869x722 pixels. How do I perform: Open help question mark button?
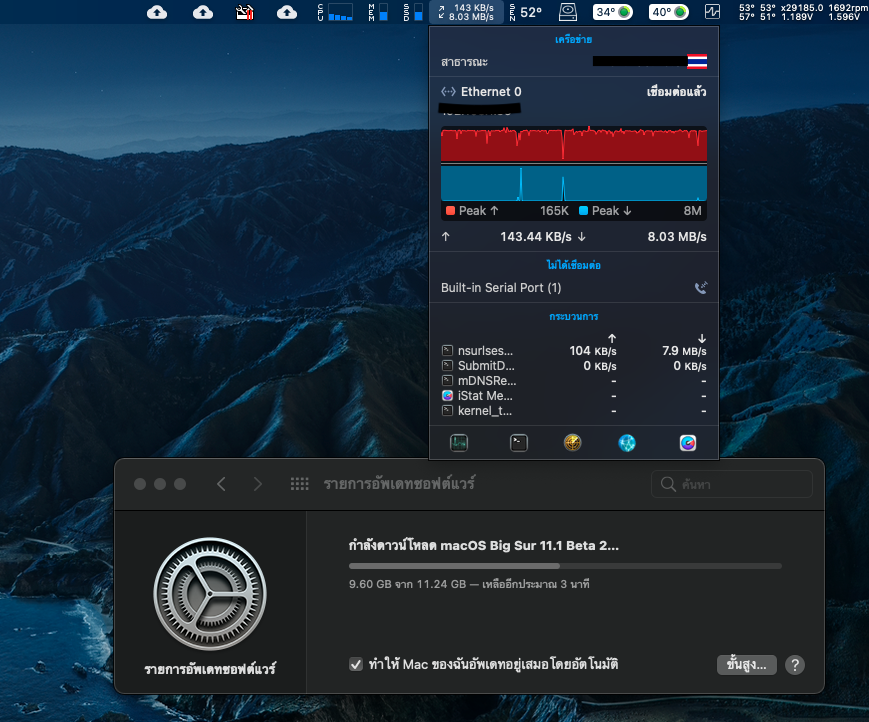coord(795,664)
